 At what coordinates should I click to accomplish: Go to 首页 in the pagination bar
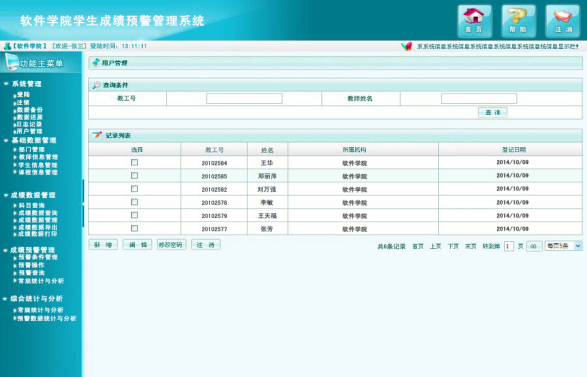pyautogui.click(x=418, y=246)
